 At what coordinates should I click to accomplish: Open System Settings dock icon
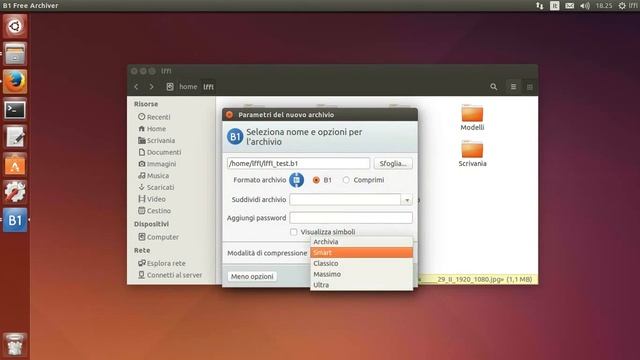tap(15, 192)
